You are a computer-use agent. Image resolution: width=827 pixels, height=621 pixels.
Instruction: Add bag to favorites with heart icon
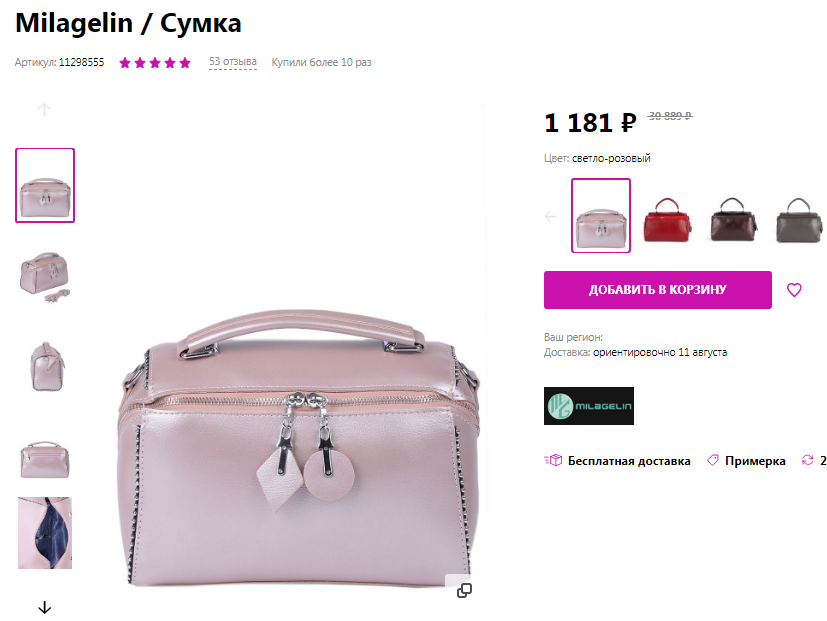(x=794, y=290)
